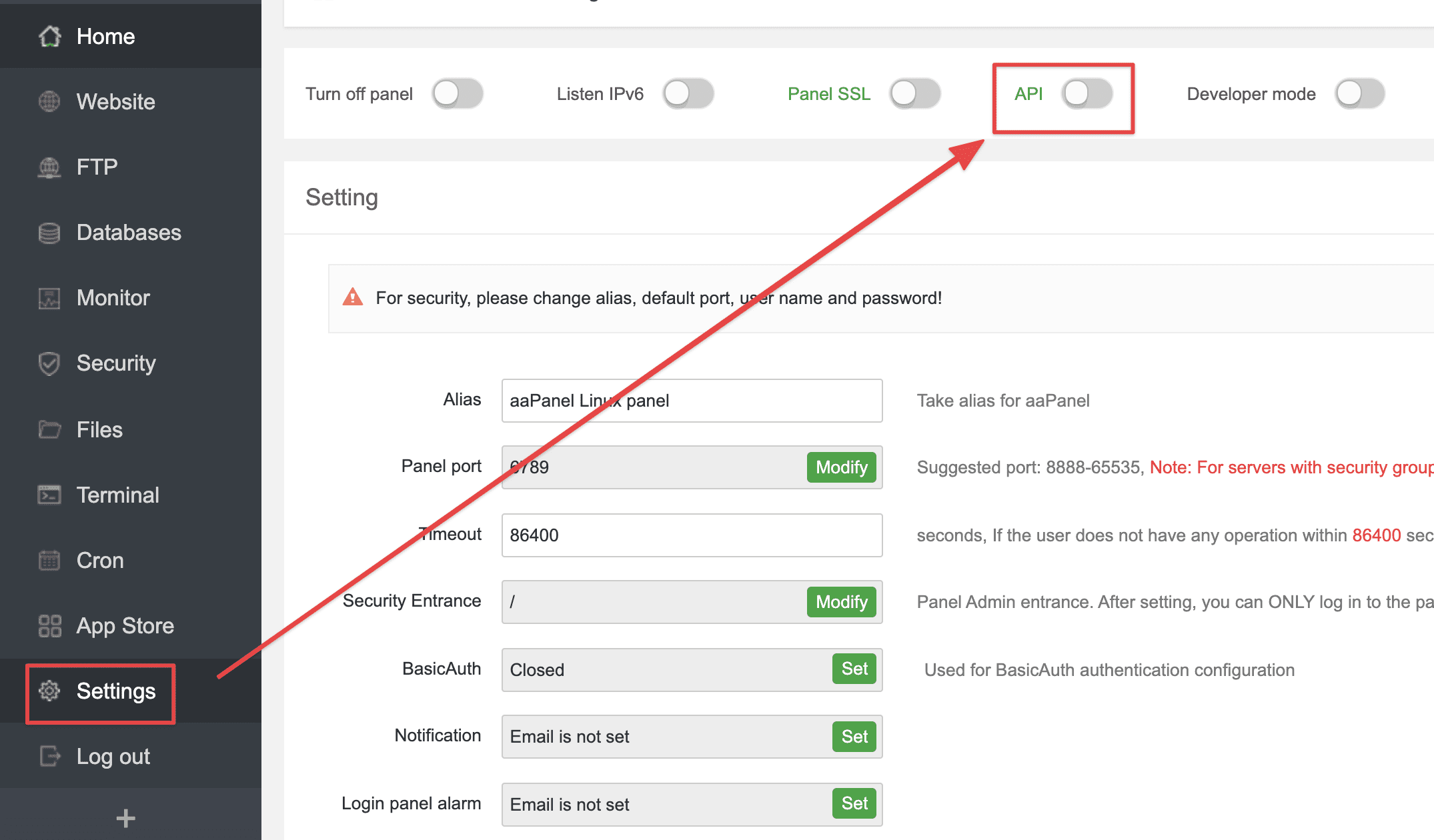This screenshot has height=840, width=1434.
Task: Select the Website globe icon
Action: [x=49, y=101]
